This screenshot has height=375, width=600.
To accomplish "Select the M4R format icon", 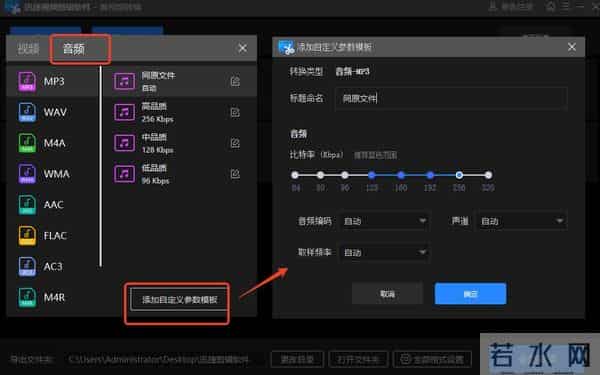I will pyautogui.click(x=27, y=297).
